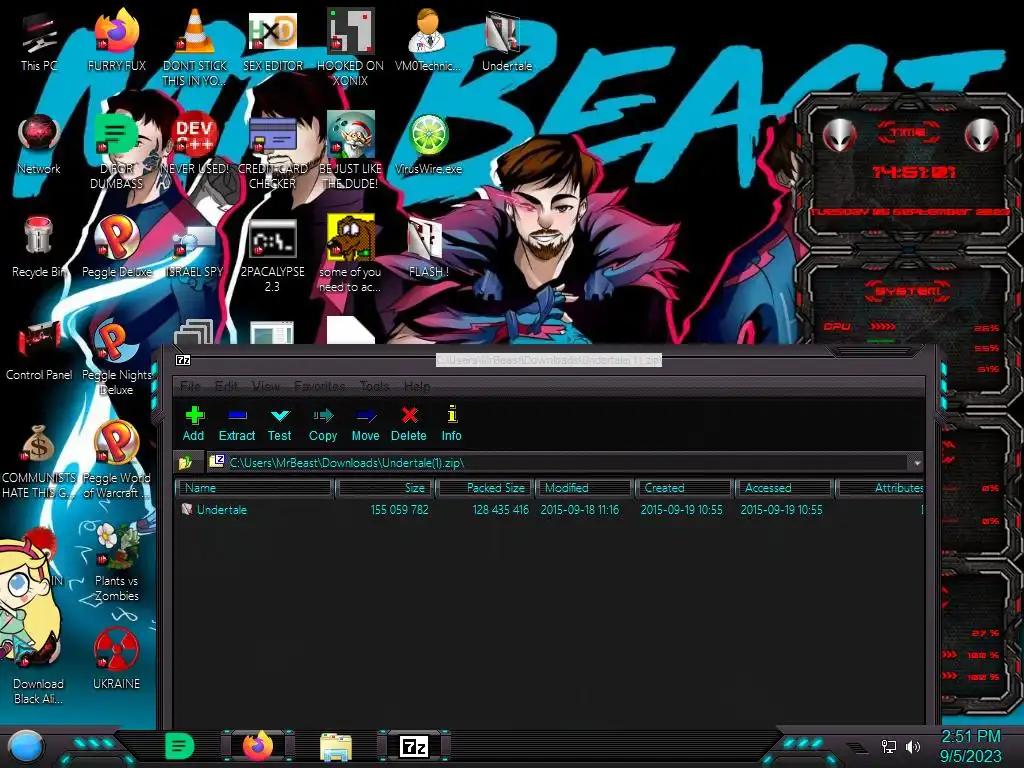
Task: Select the Peggle Nights Deluxe icon
Action: pyautogui.click(x=116, y=358)
